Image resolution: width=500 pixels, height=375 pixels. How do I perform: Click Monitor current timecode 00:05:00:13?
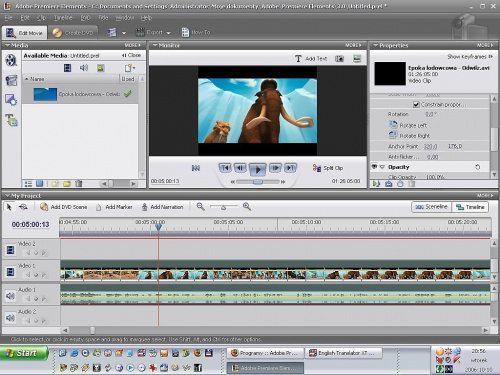coord(165,181)
